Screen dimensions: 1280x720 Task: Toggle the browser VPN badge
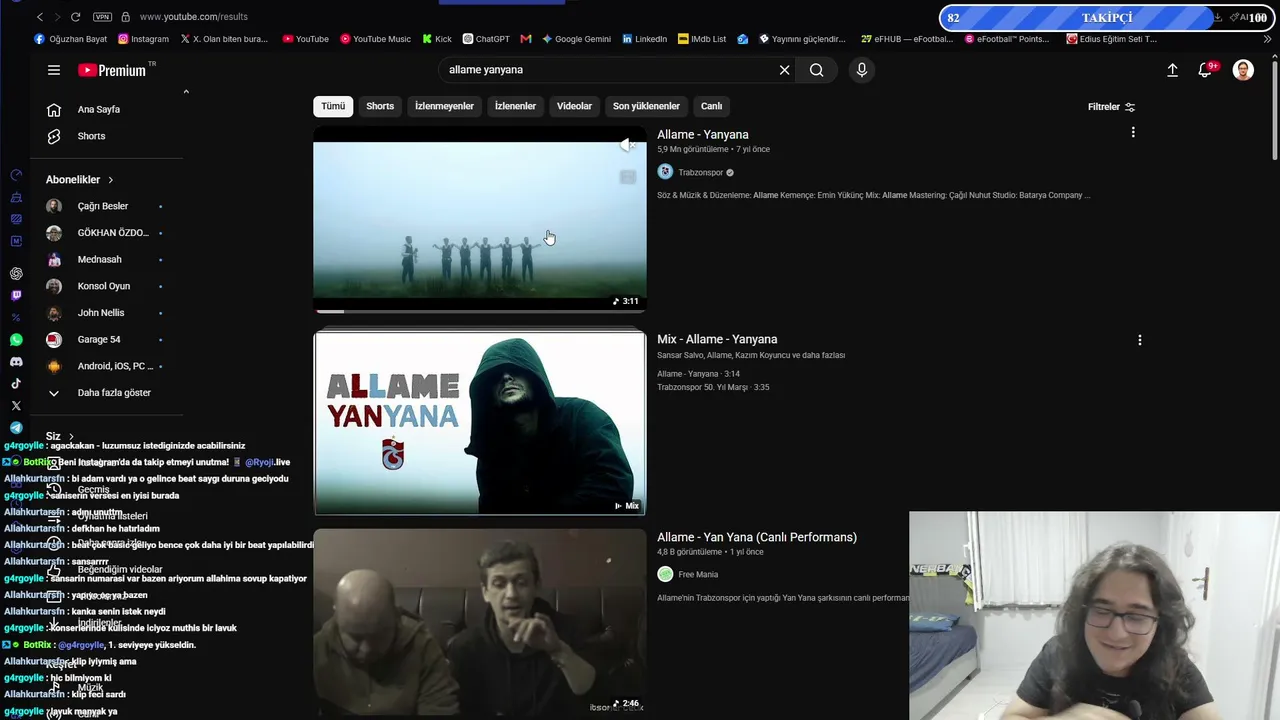tap(102, 17)
